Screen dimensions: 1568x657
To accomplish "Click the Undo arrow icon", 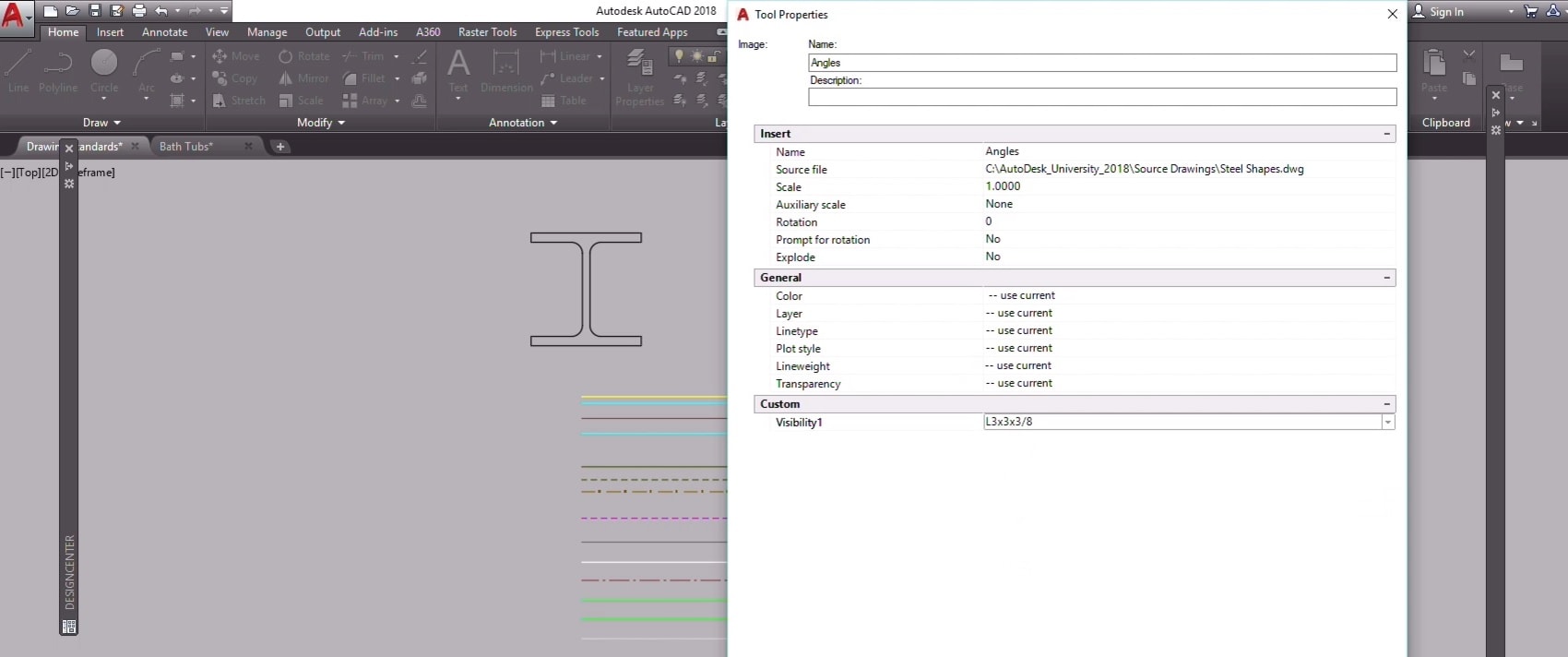I will 161,11.
